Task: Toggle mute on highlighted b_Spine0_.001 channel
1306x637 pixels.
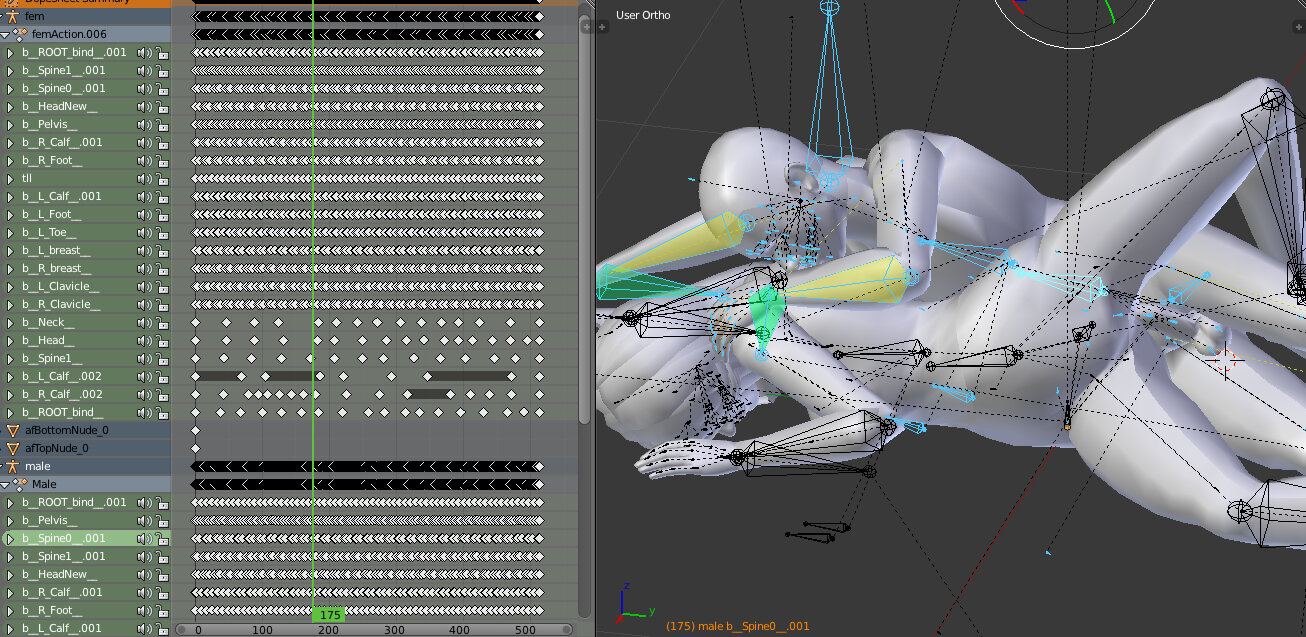Action: click(x=144, y=538)
